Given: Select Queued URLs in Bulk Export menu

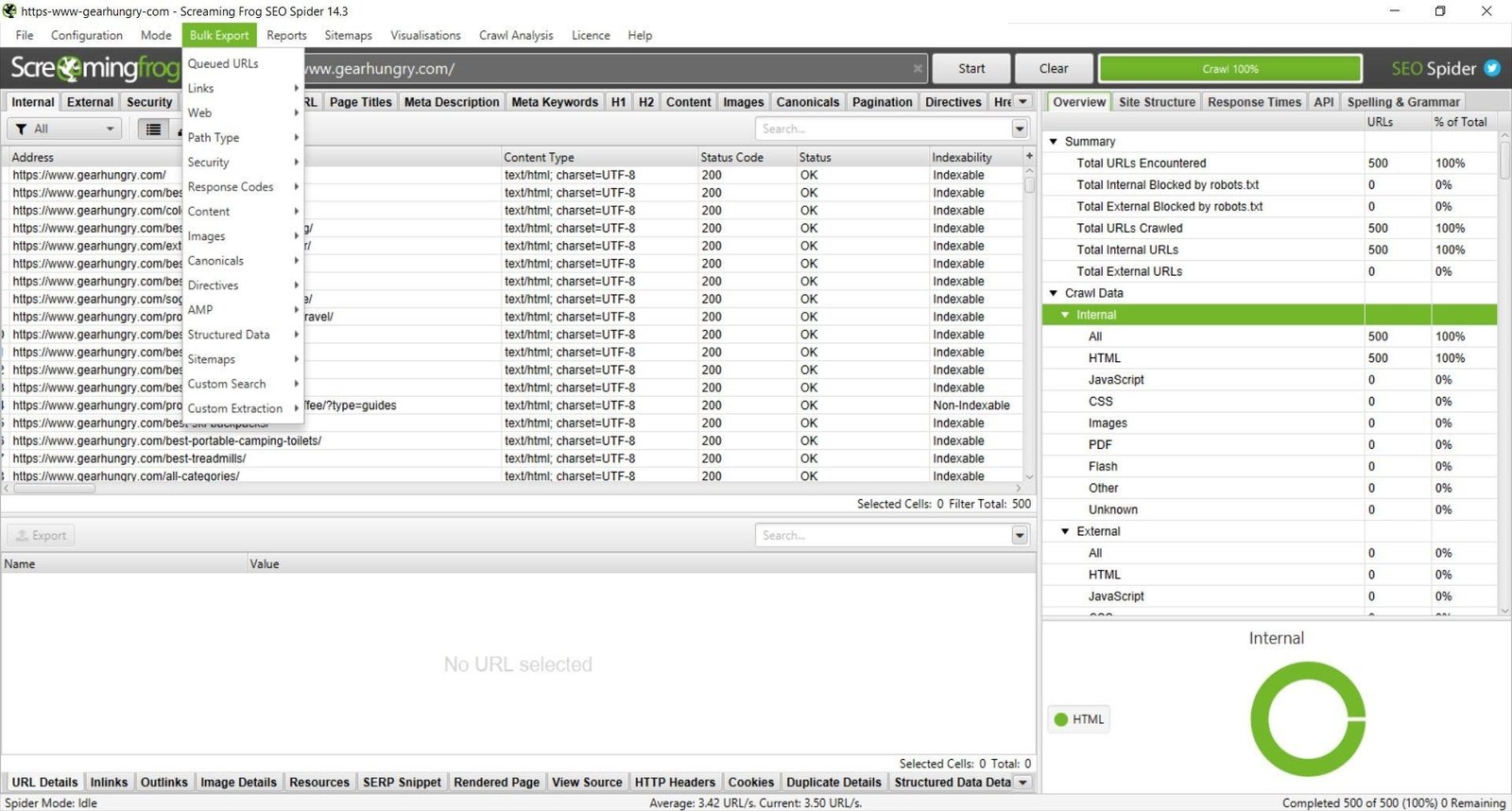Looking at the screenshot, I should pyautogui.click(x=243, y=63).
